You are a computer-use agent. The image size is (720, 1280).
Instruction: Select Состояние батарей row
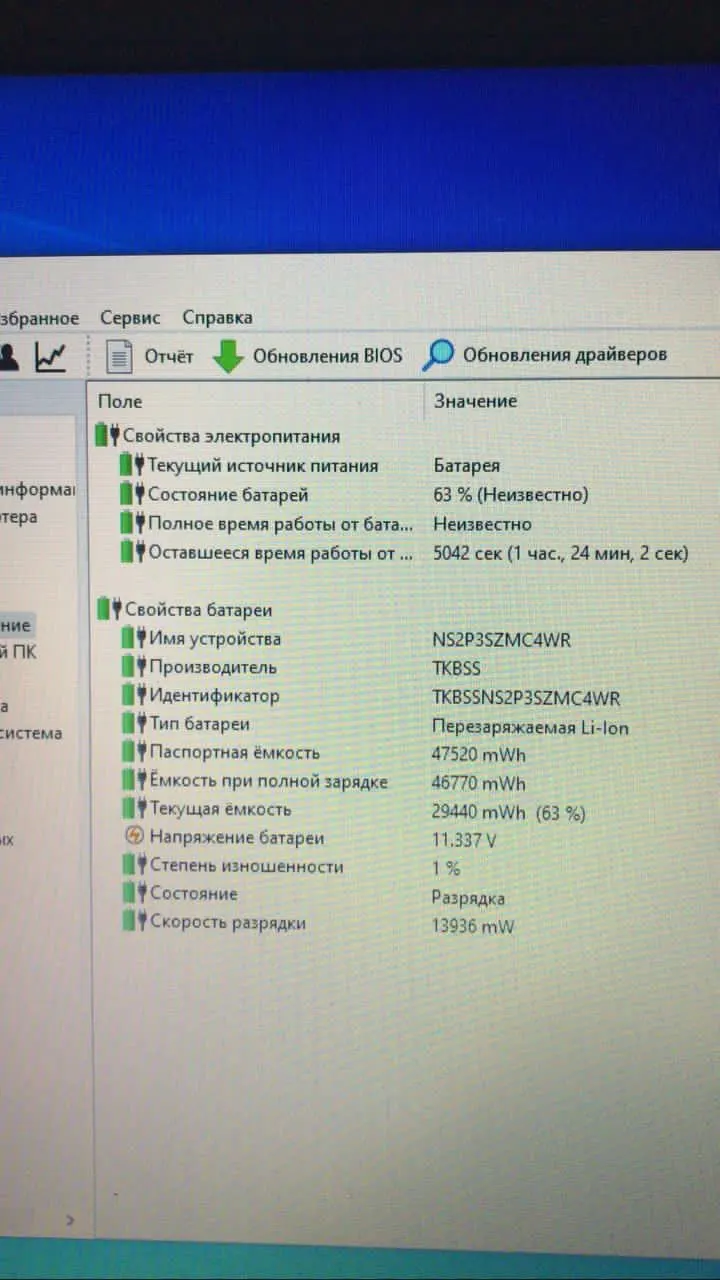403,494
